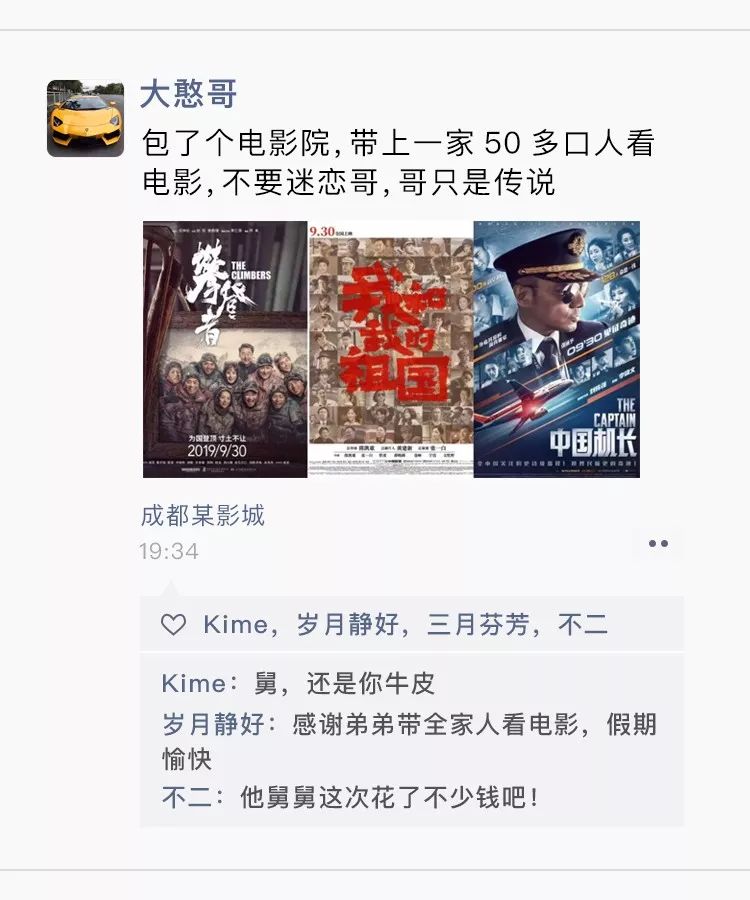Tap the two-dot comment menu button
This screenshot has width=750, height=900.
pyautogui.click(x=658, y=544)
